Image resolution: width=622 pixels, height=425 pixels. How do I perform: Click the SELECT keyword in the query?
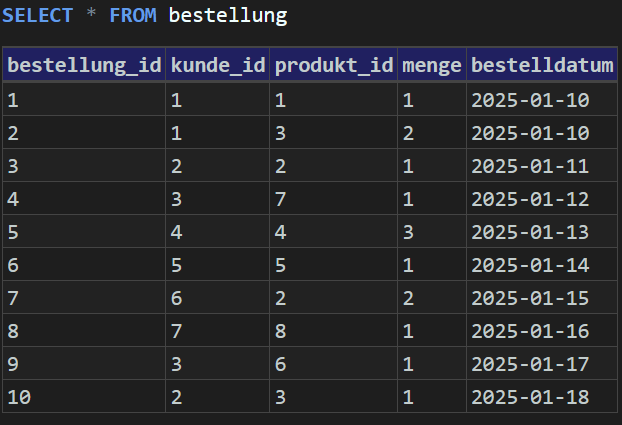click(37, 16)
